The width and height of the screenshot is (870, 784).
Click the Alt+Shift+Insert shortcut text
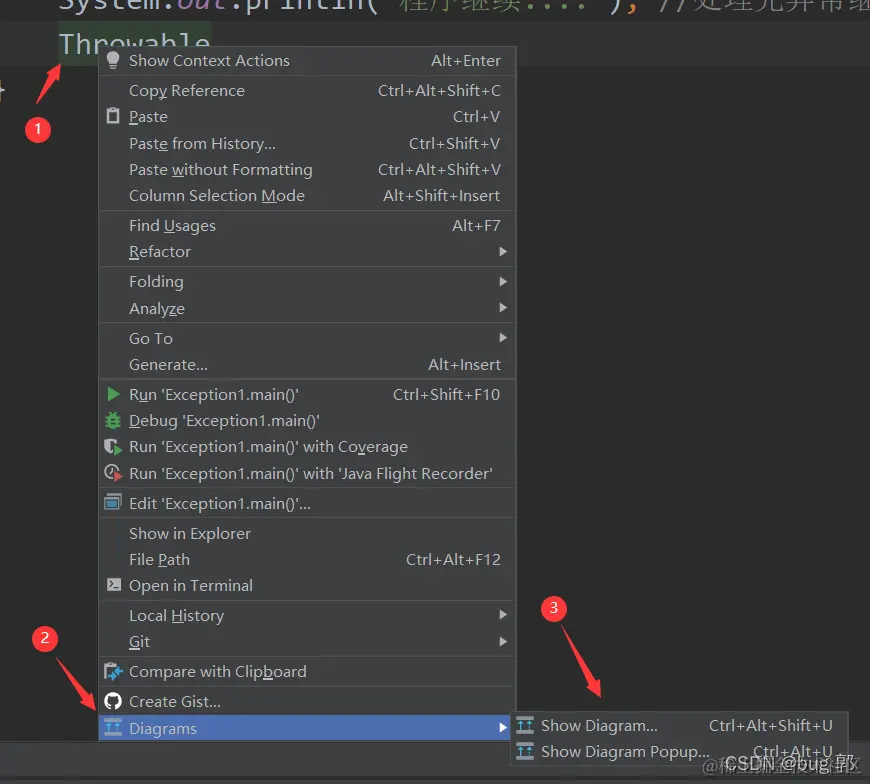tap(442, 195)
